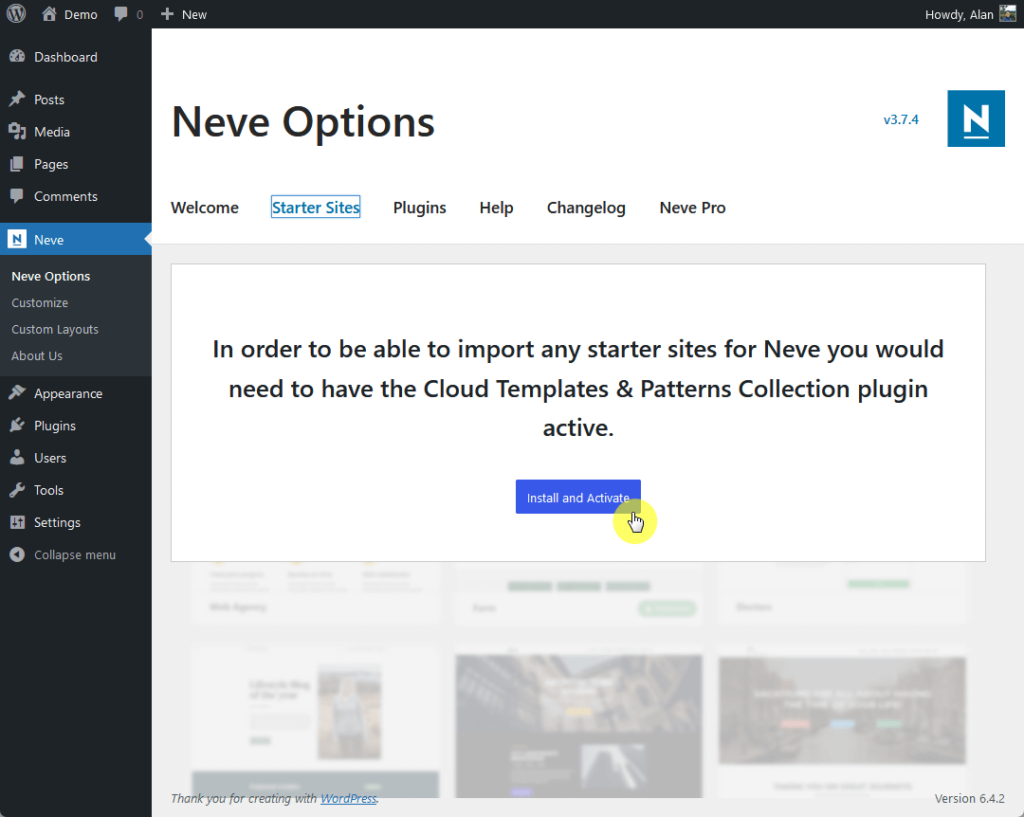This screenshot has width=1024, height=817.
Task: Click the plus New icon
Action: pos(167,14)
